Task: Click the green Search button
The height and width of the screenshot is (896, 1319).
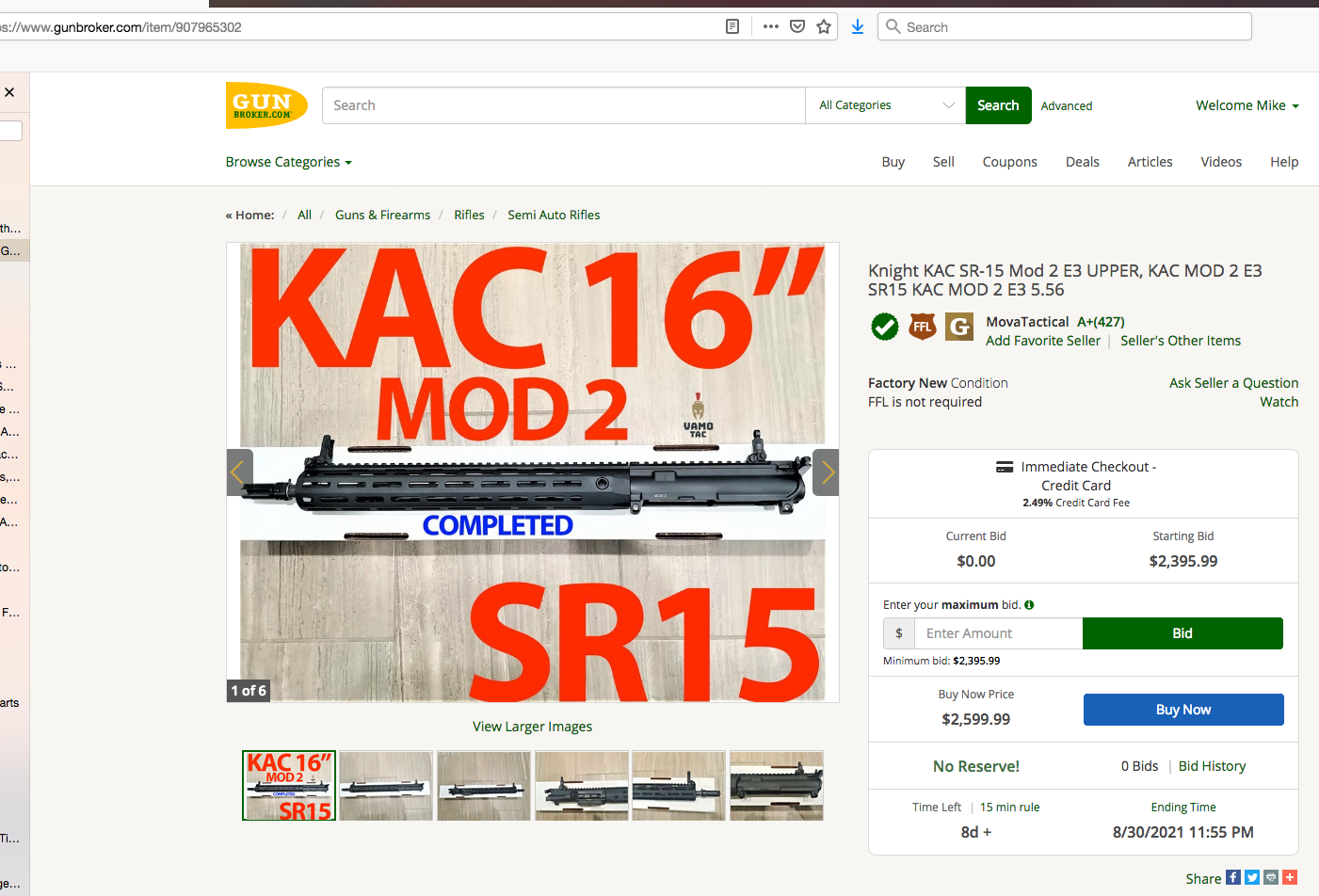Action: 998,105
